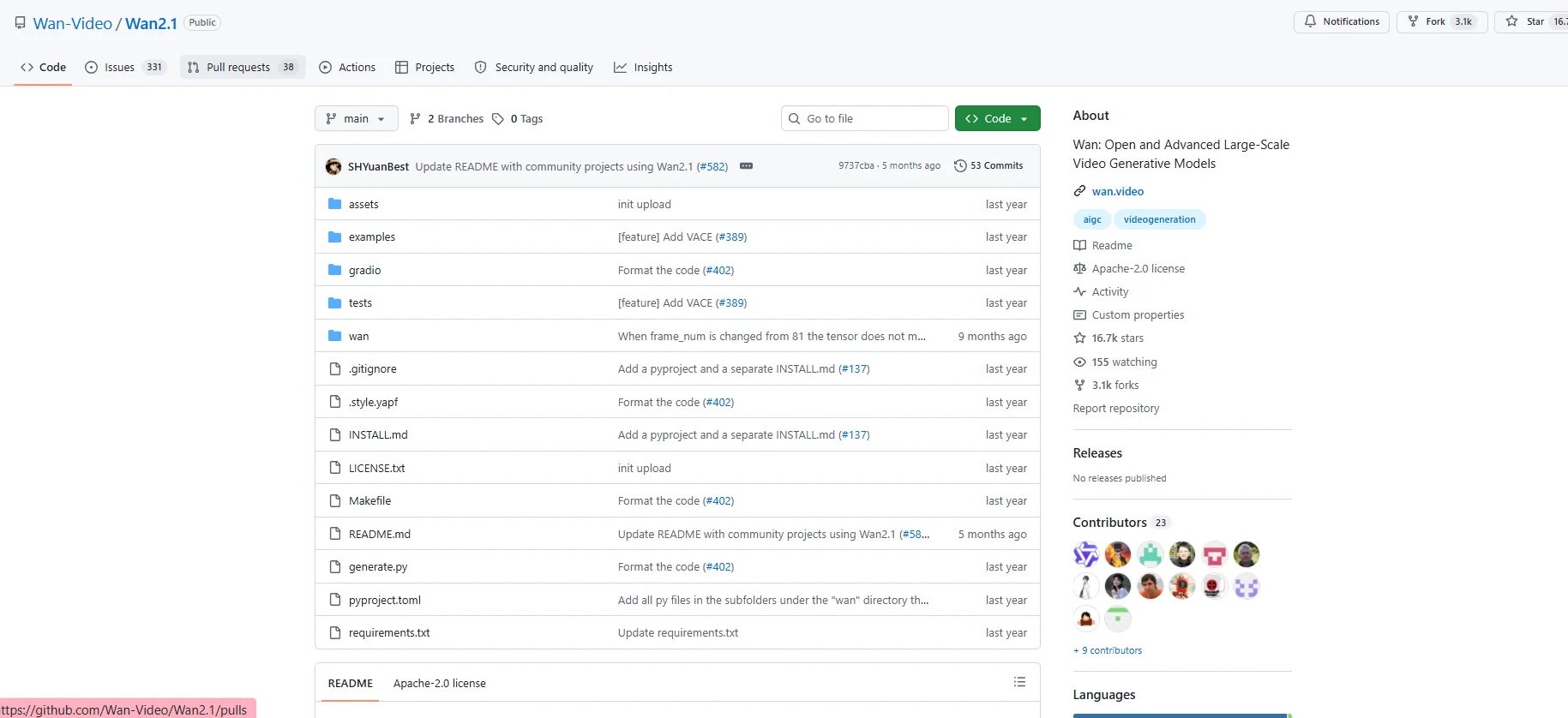Screen dimensions: 1568x718
Task: Click the tests folder icon
Action: (335, 303)
